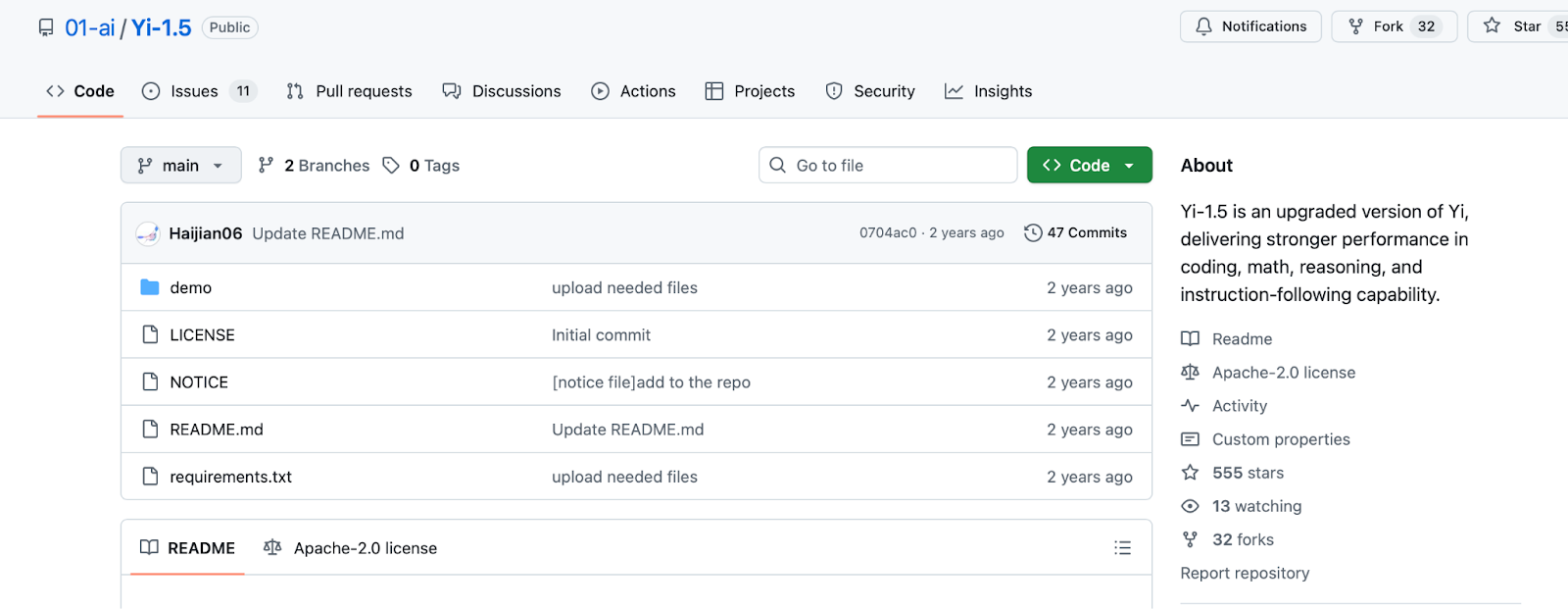
Task: Expand the main branch dropdown
Action: tap(181, 165)
